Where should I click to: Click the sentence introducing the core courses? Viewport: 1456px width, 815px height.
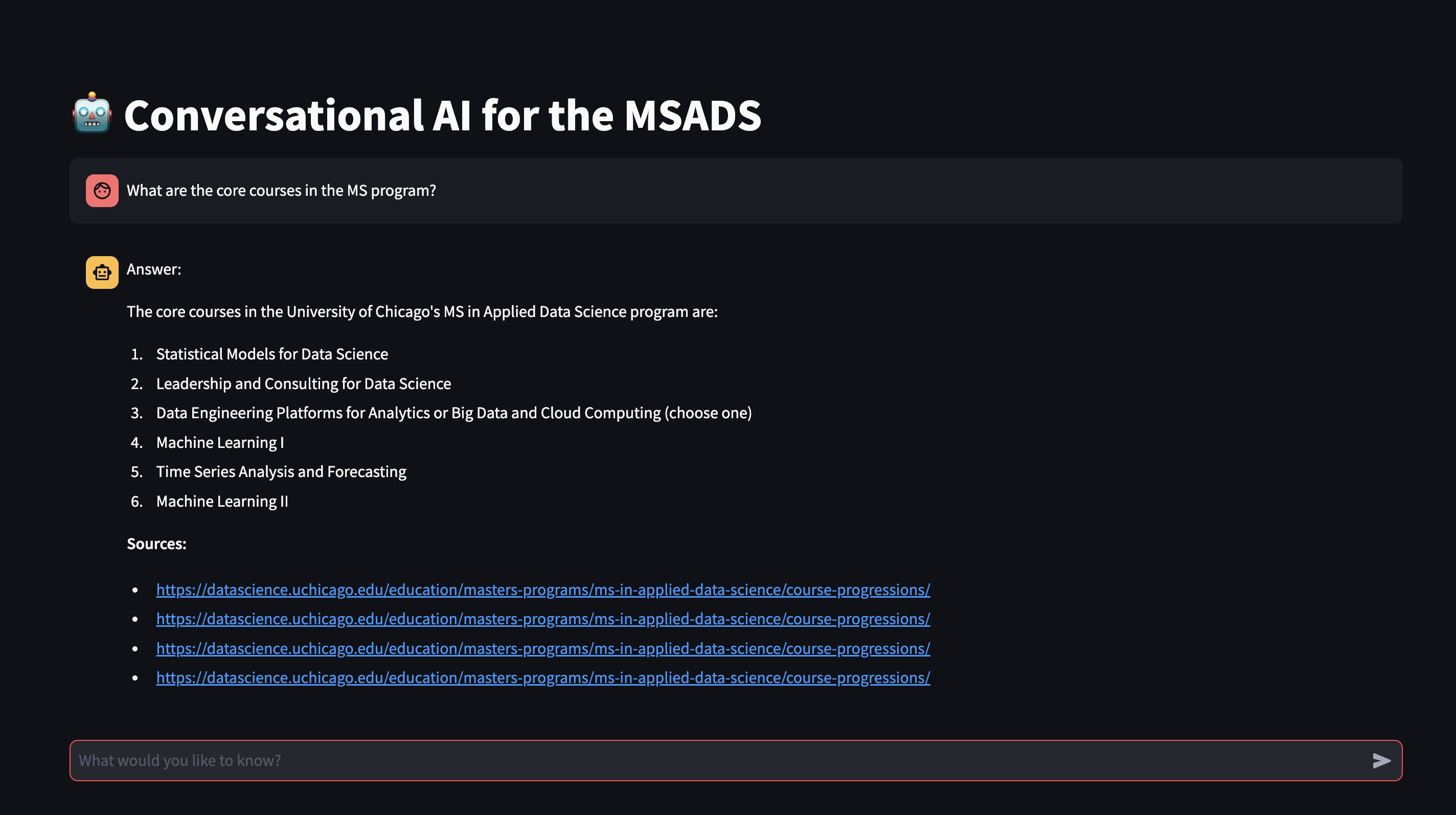(x=422, y=311)
